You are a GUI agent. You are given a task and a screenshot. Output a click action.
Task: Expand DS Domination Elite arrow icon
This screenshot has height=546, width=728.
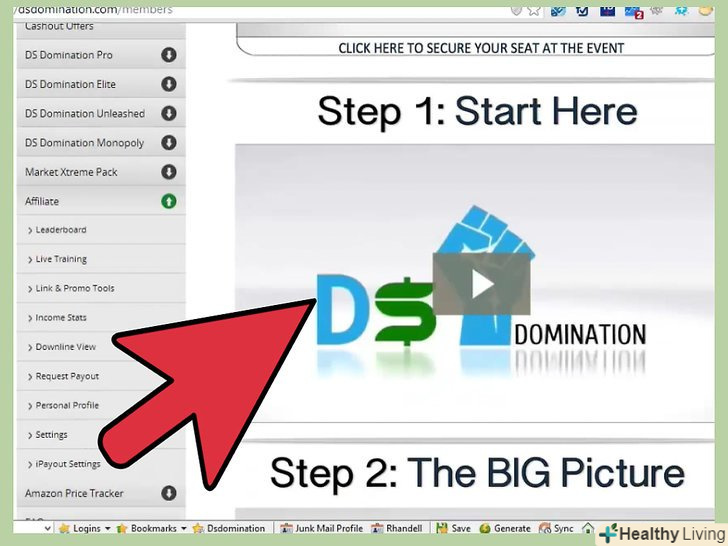pos(169,84)
